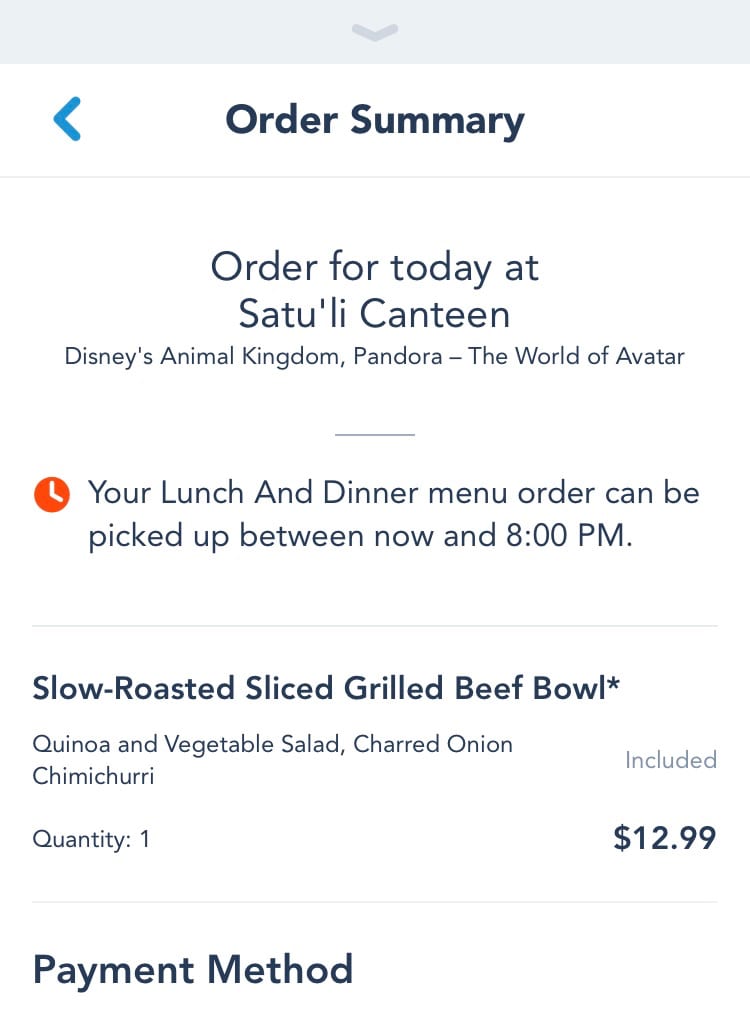Tap the Quantity: 1 label
This screenshot has height=1027, width=750.
pos(91,839)
